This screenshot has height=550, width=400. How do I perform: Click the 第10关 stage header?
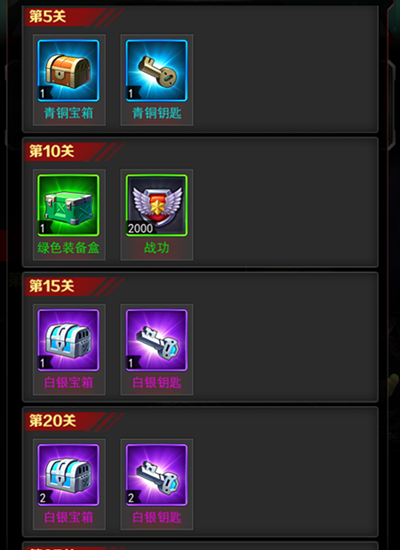52,151
